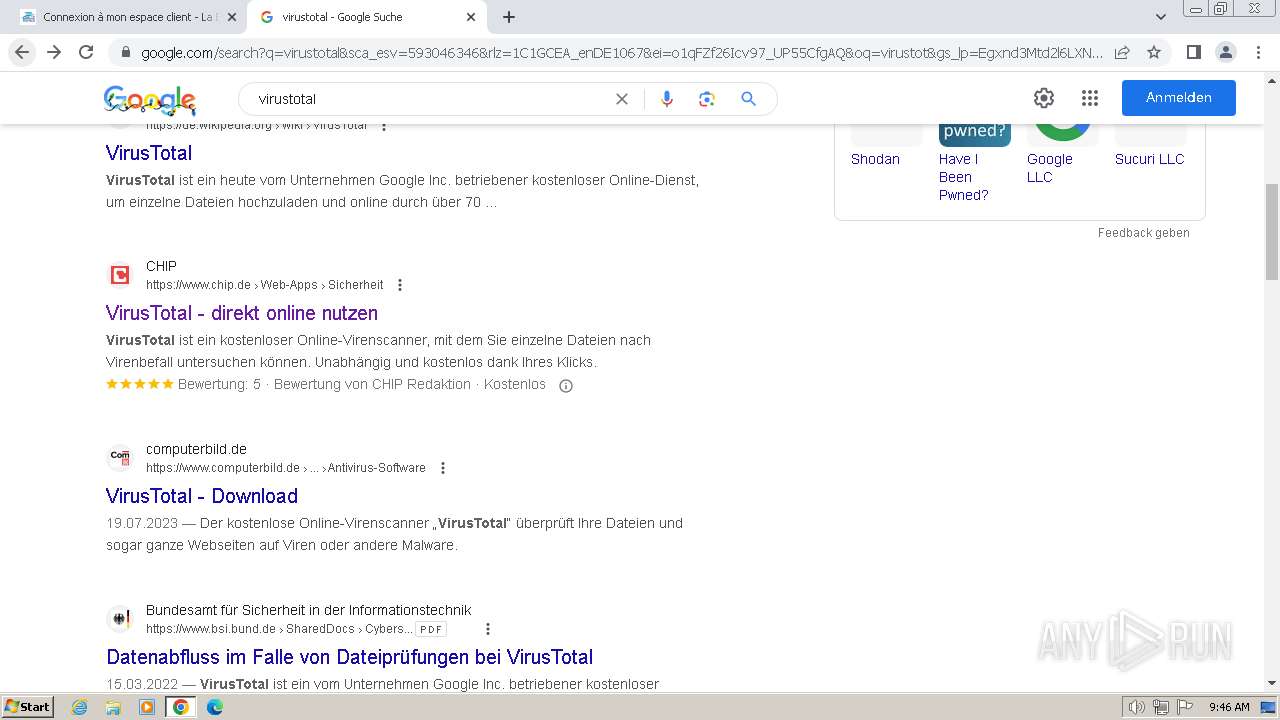
Task: Go forward with the browser forward arrow
Action: pos(54,52)
